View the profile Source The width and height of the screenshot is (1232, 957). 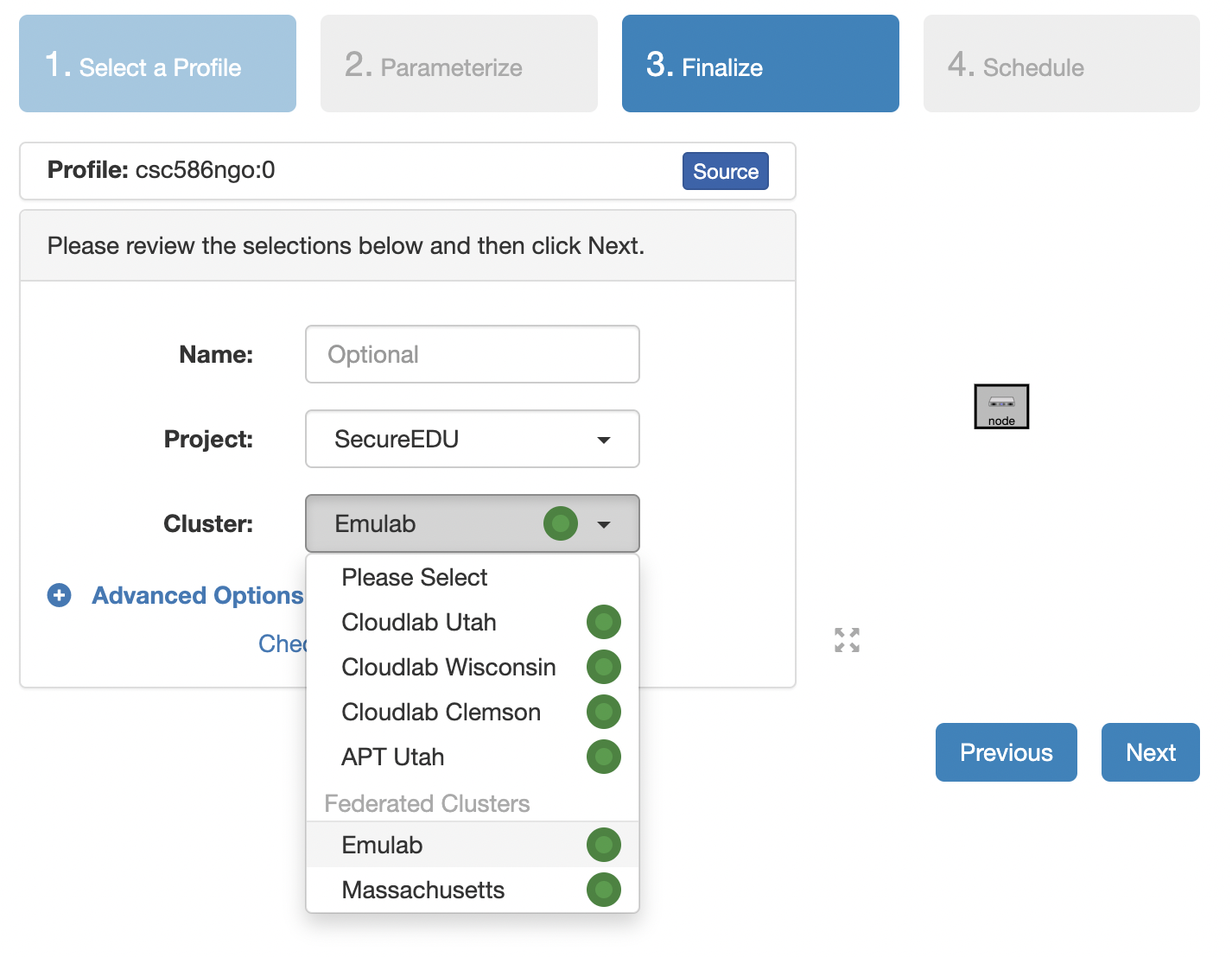point(726,171)
